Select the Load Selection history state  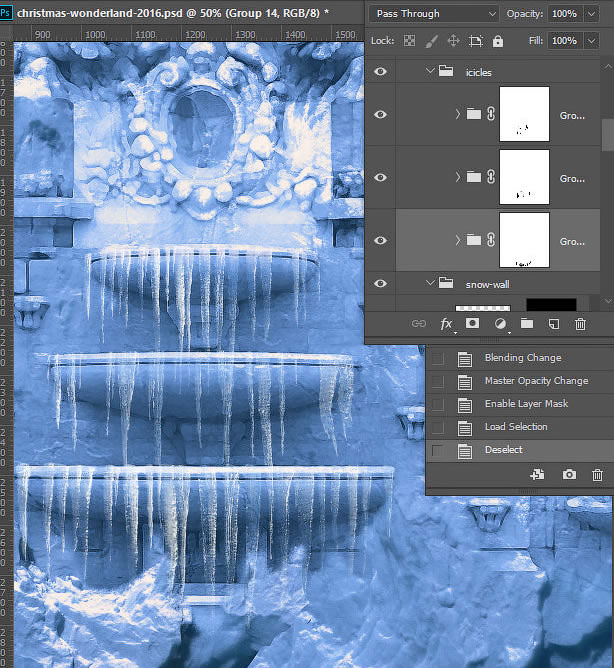[x=515, y=427]
